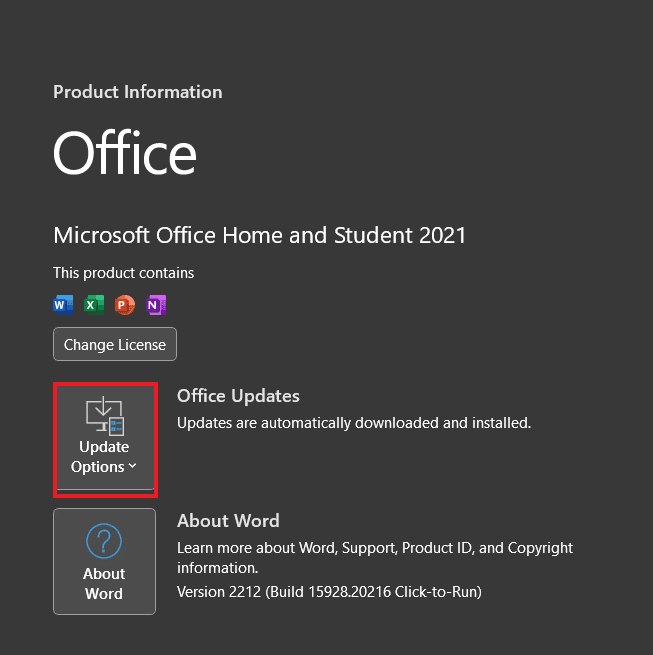Screen dimensions: 653x655
Task: Click the update download icon
Action: point(104,416)
